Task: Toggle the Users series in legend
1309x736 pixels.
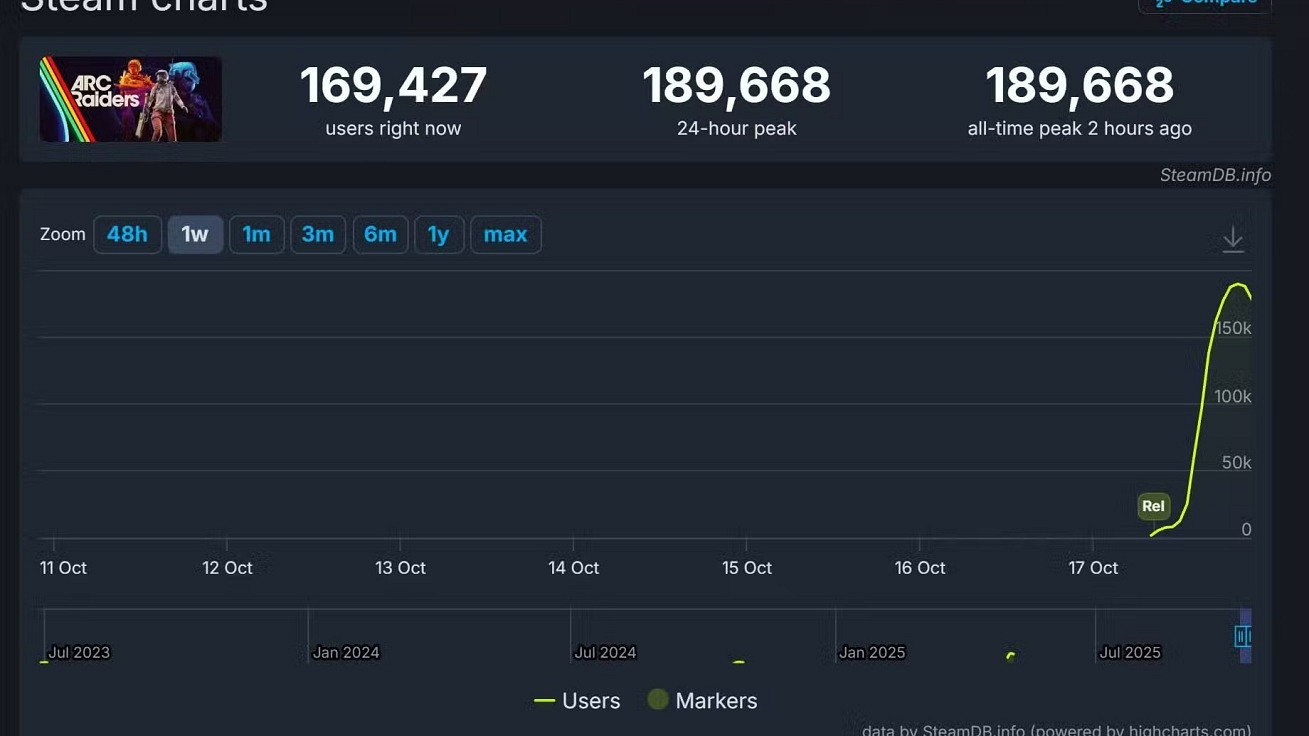Action: (x=578, y=701)
